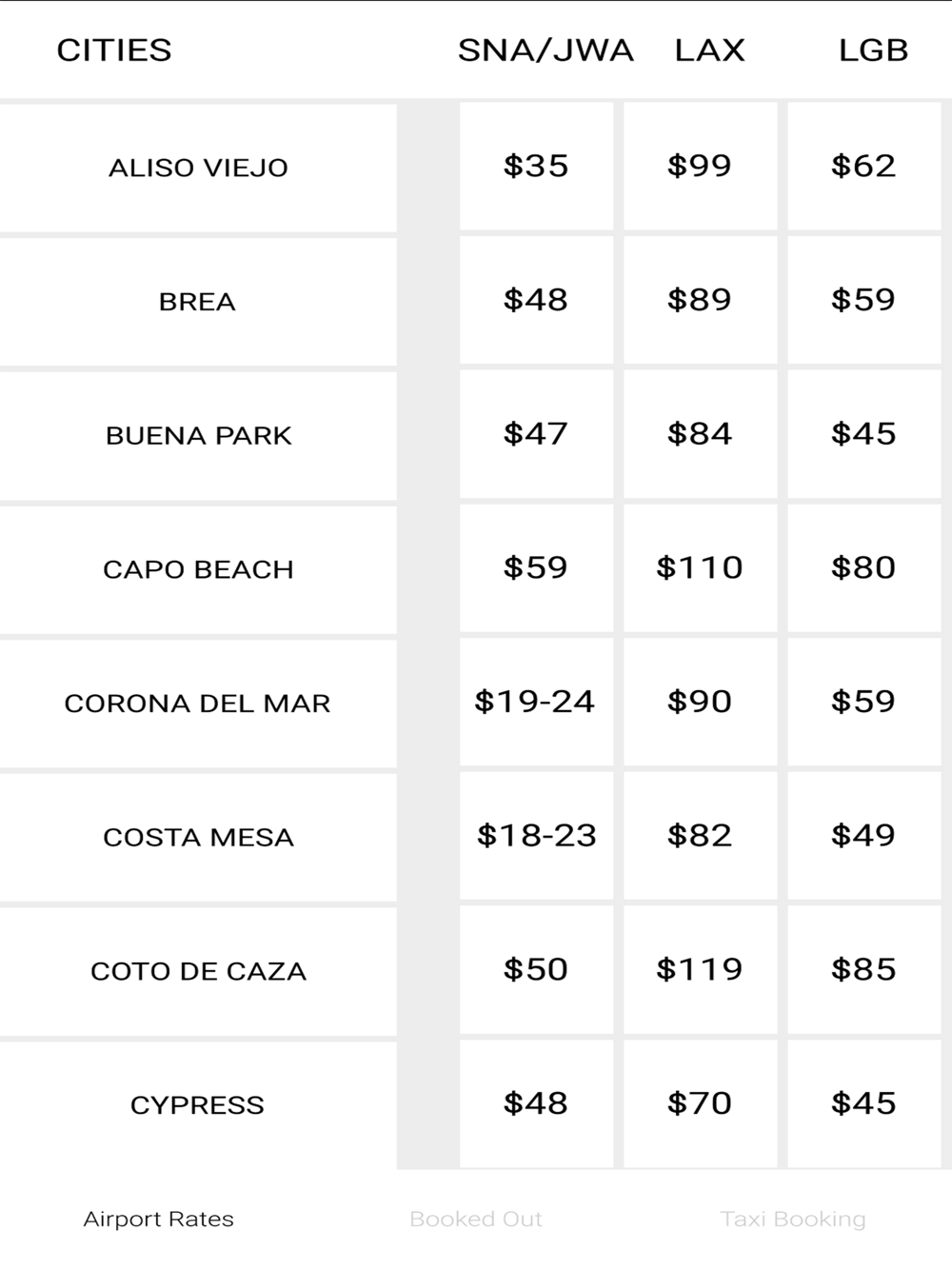The width and height of the screenshot is (952, 1270).
Task: Open the Taxi Booking tab
Action: (x=793, y=1220)
